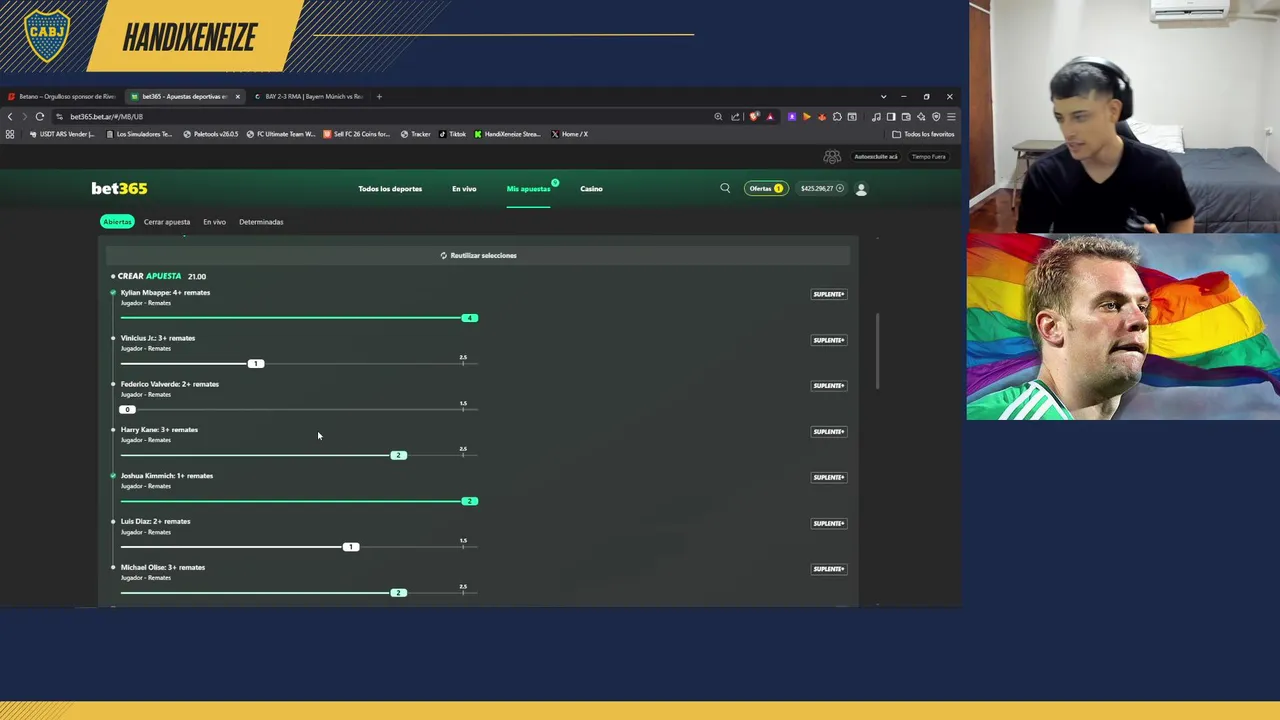Click SUPLENTE+ for Harry Kane
The height and width of the screenshot is (720, 1280).
829,432
